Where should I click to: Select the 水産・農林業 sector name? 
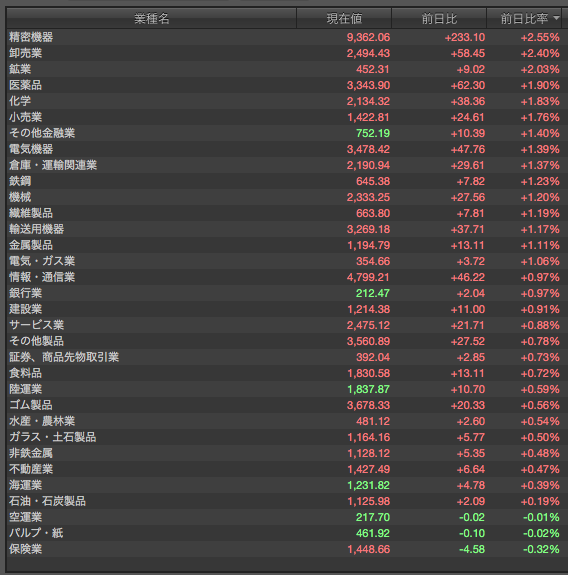point(42,421)
